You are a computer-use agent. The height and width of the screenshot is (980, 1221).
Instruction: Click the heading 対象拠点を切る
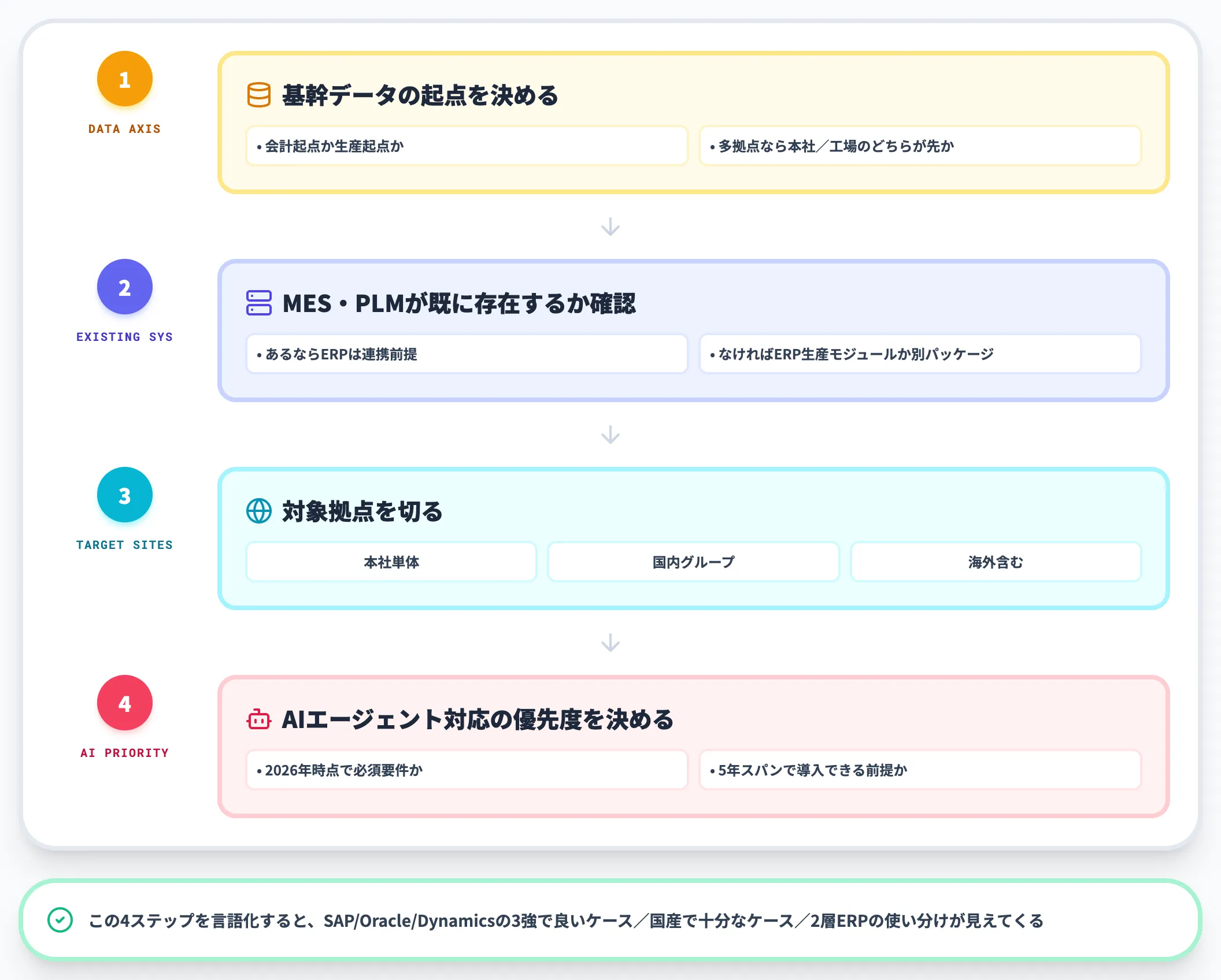[362, 511]
